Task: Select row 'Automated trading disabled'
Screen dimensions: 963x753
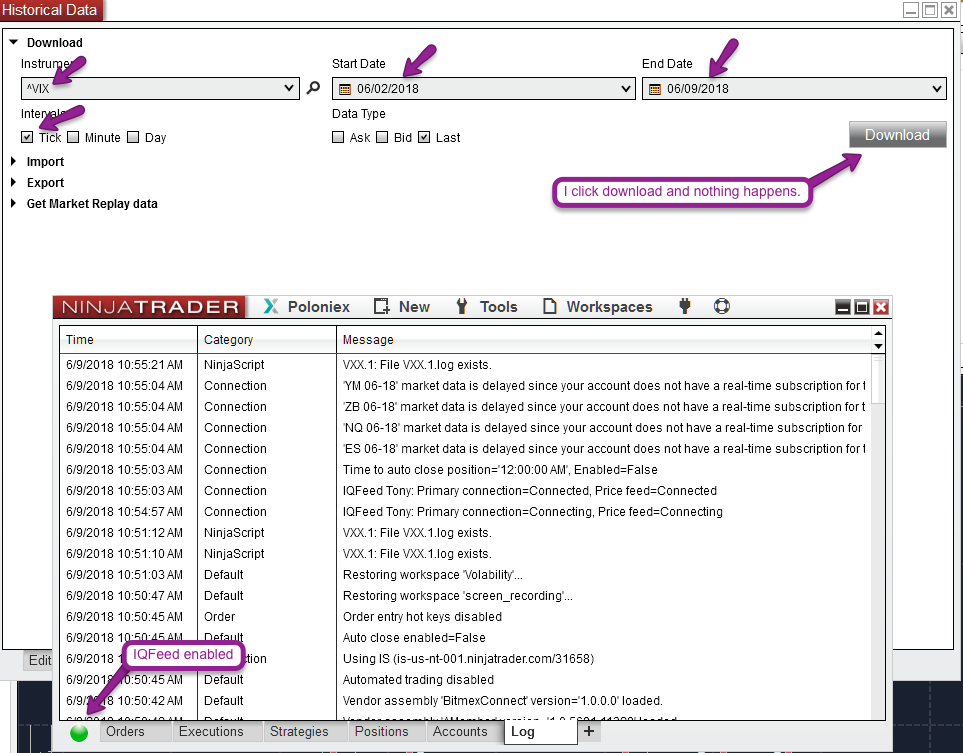Action: pos(466,680)
